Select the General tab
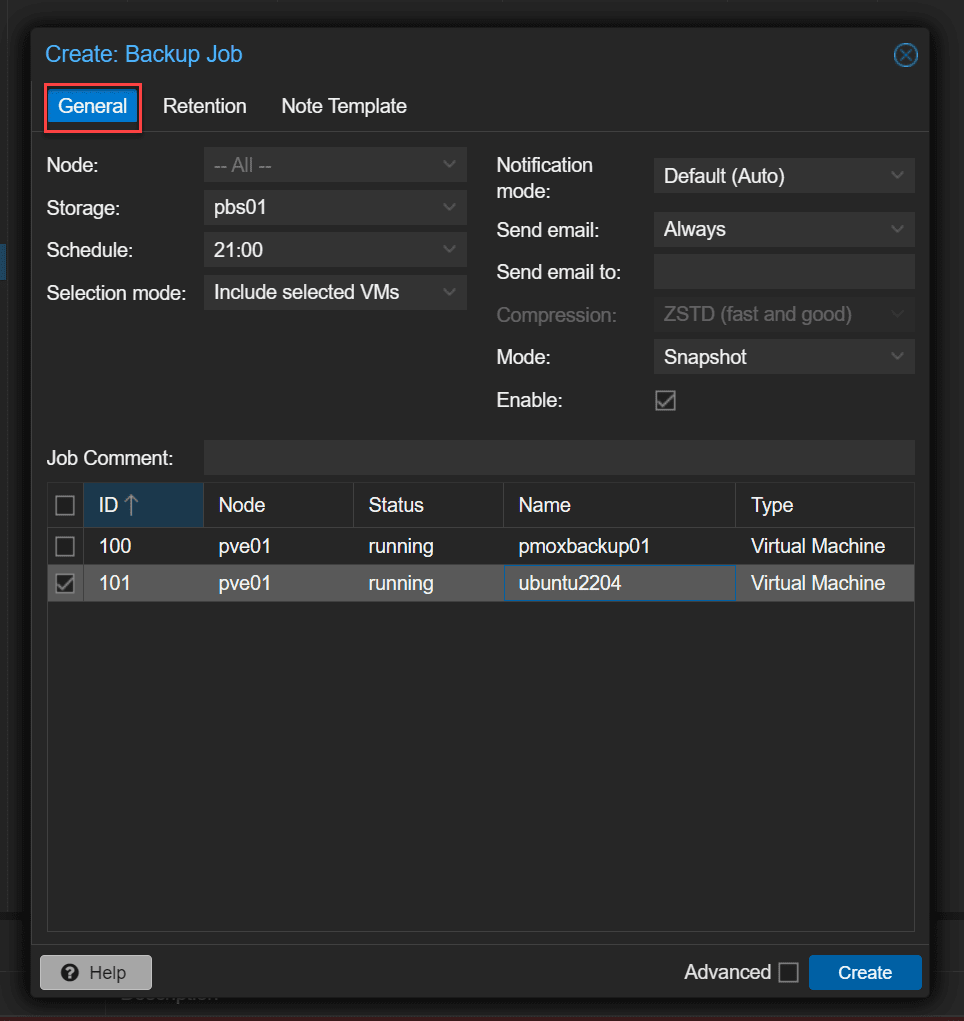Image resolution: width=964 pixels, height=1021 pixels. 93,106
